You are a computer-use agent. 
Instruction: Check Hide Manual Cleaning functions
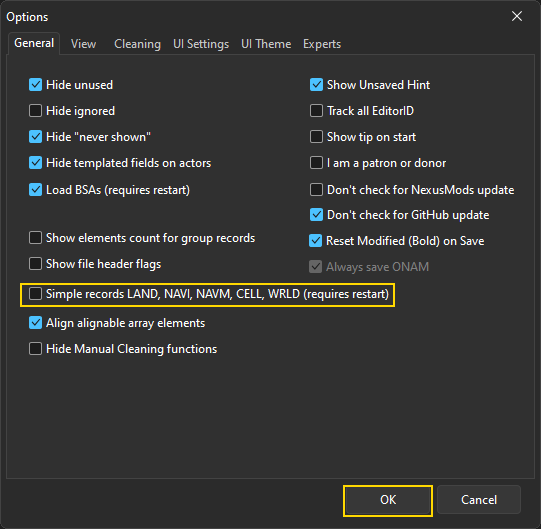pyautogui.click(x=36, y=349)
